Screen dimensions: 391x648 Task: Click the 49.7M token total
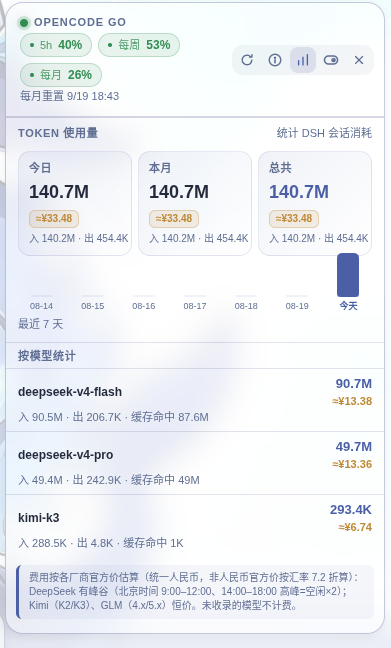coord(354,447)
